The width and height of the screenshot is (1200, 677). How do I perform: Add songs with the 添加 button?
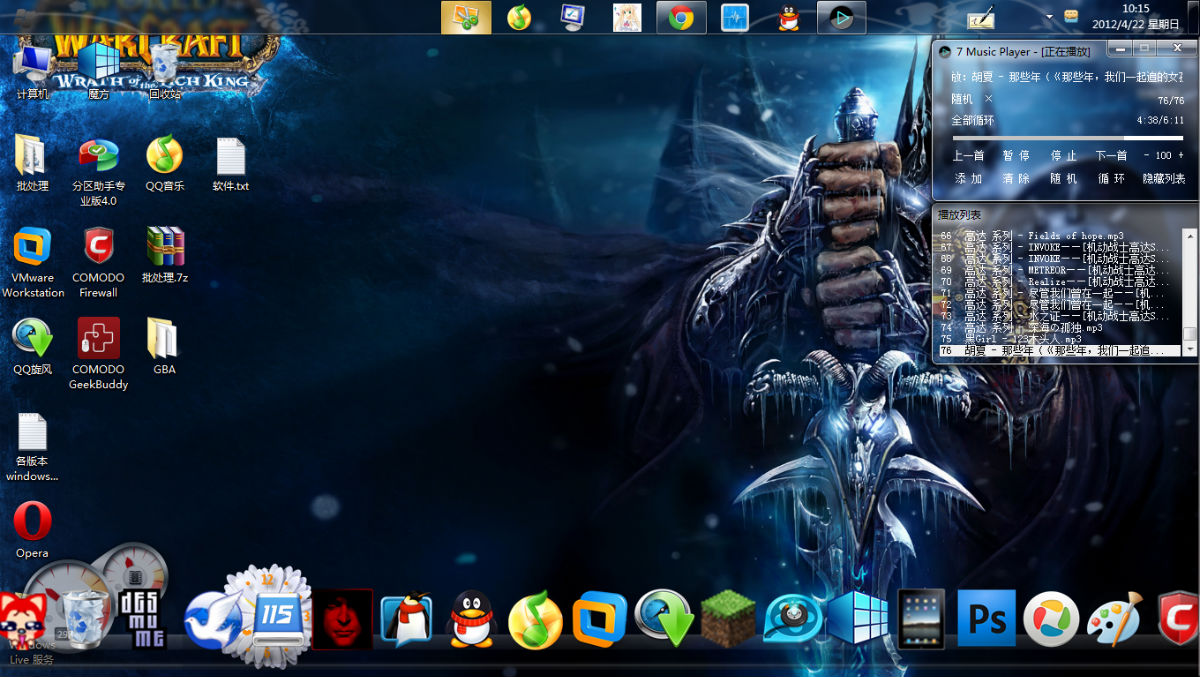(x=969, y=178)
